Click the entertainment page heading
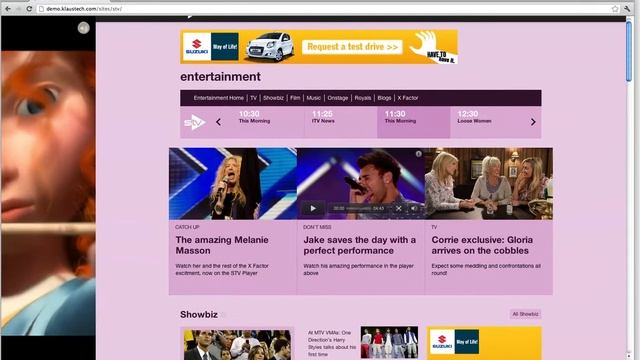The height and width of the screenshot is (360, 640). click(220, 77)
